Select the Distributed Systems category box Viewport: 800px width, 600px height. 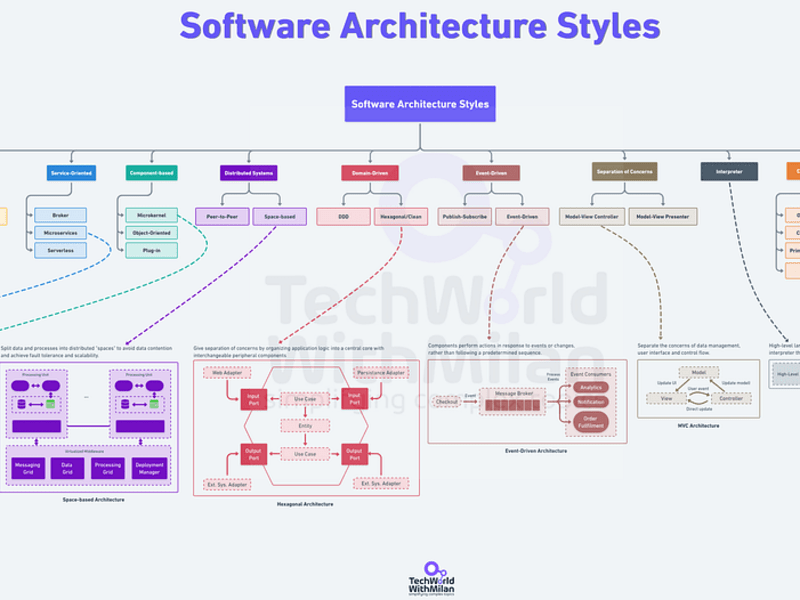coord(248,173)
